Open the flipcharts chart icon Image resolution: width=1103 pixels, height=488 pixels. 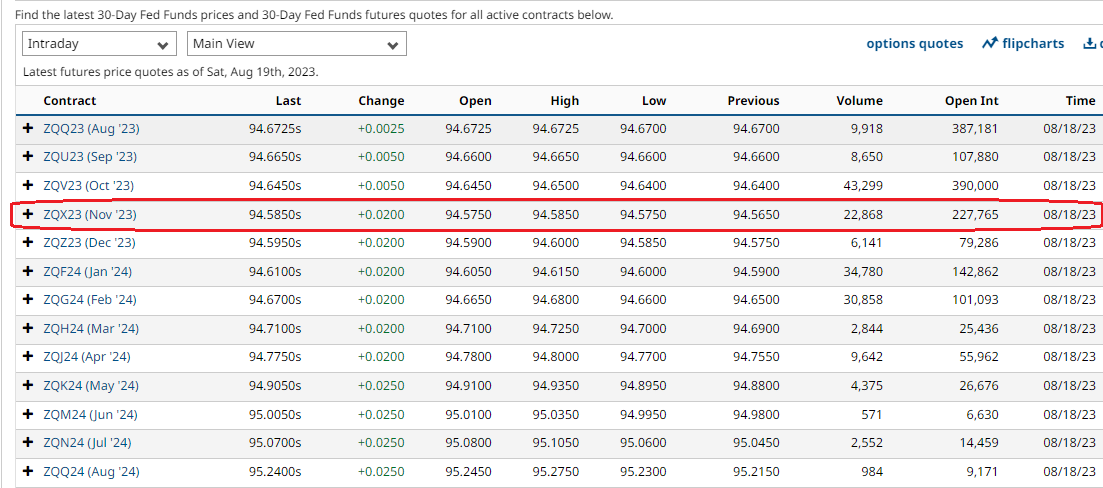point(990,44)
